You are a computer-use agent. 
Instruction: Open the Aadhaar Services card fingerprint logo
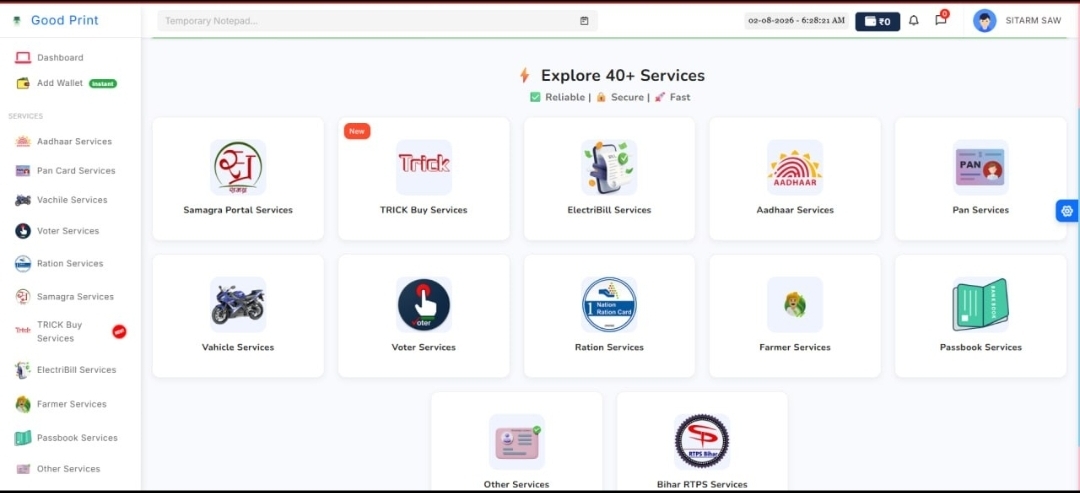coord(795,167)
